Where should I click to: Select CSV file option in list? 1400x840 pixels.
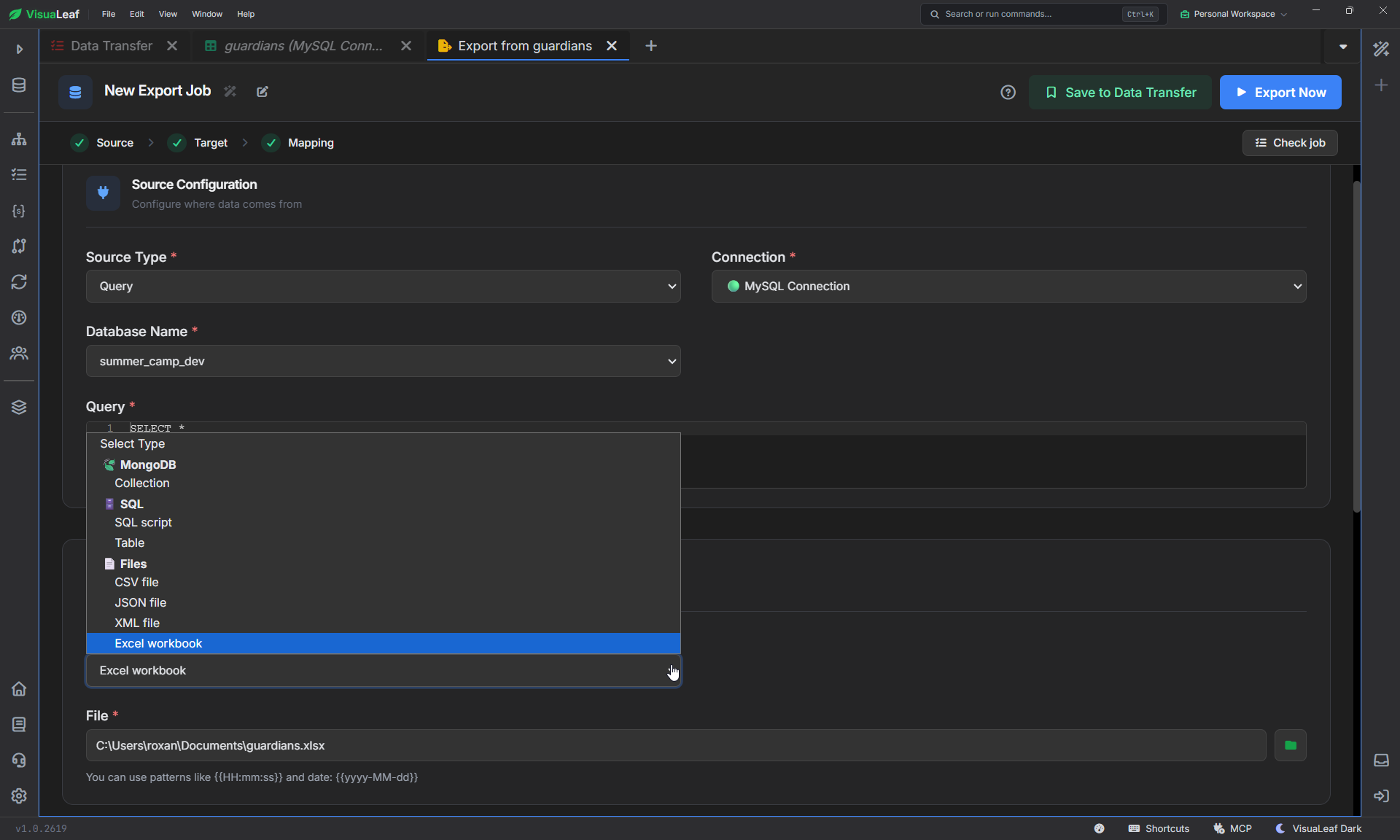point(383,582)
